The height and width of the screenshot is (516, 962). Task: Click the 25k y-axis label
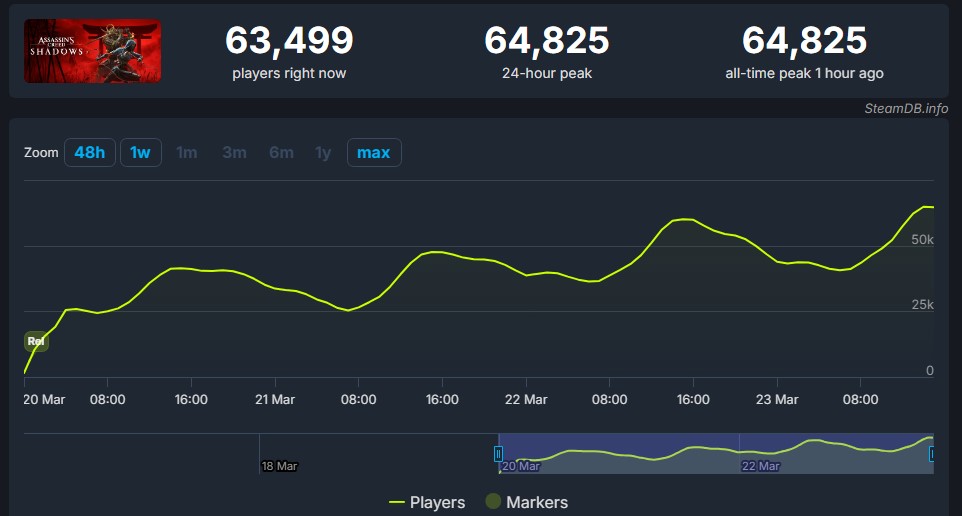[922, 304]
